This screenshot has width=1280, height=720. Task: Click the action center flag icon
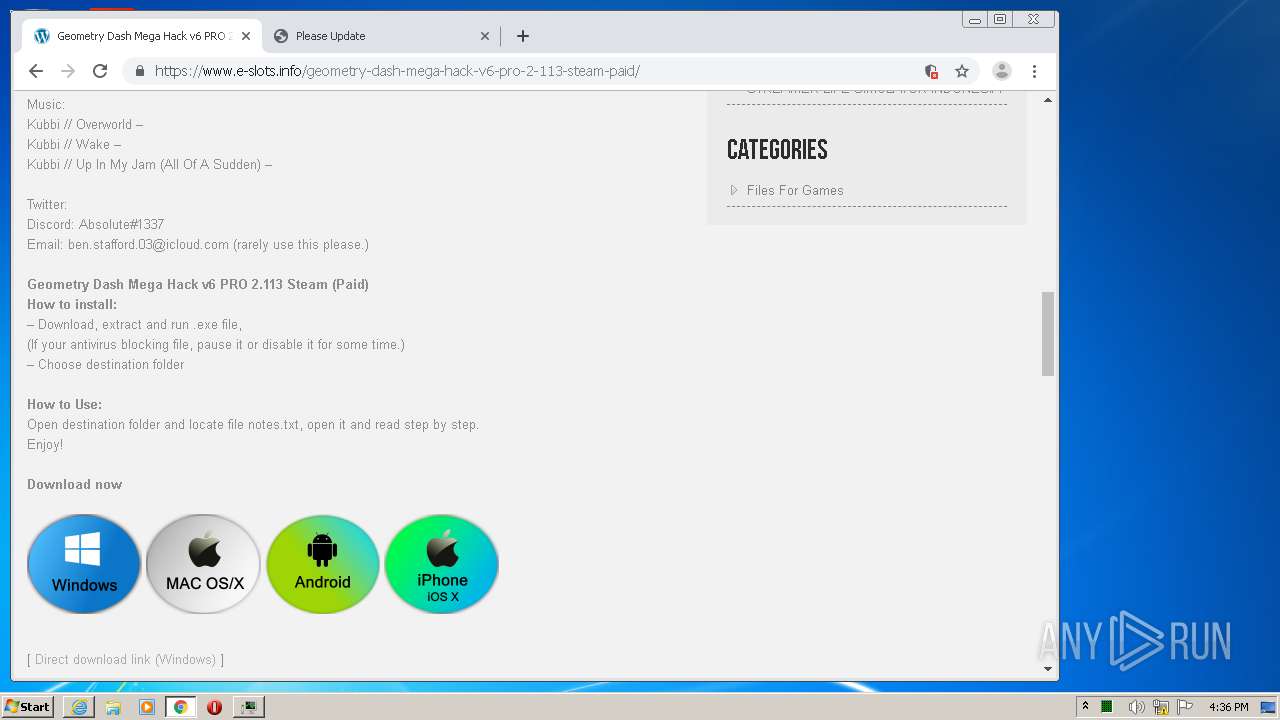pyautogui.click(x=1185, y=707)
